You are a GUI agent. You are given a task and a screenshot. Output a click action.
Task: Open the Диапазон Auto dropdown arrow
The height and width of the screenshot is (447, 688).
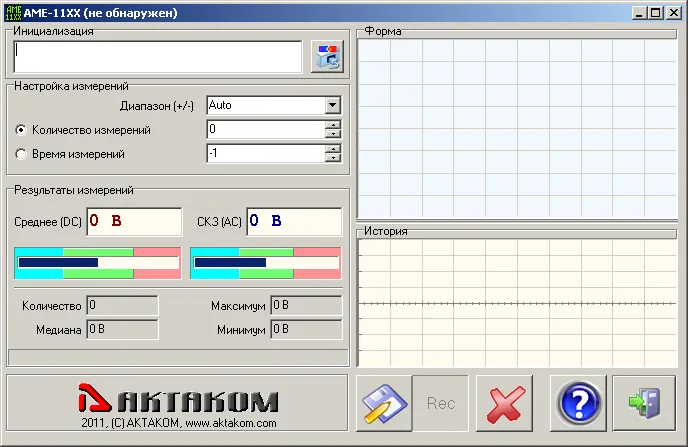tap(333, 105)
